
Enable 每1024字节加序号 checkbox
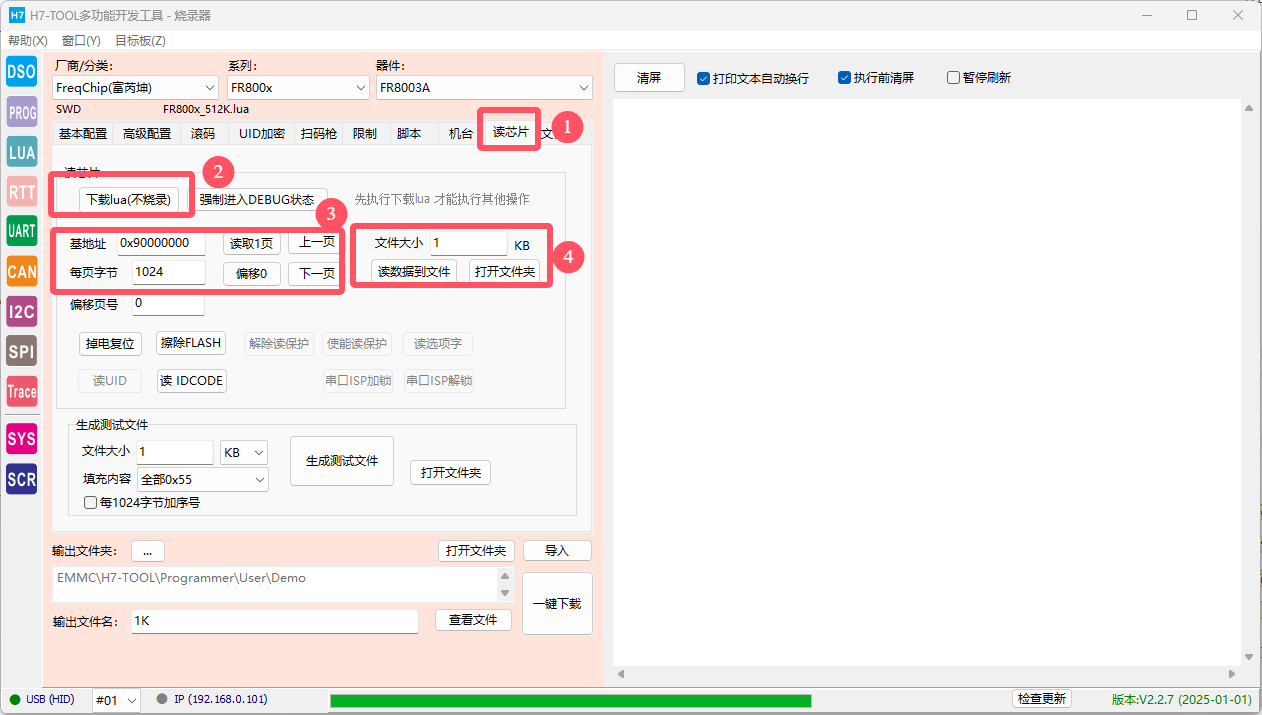pos(90,503)
